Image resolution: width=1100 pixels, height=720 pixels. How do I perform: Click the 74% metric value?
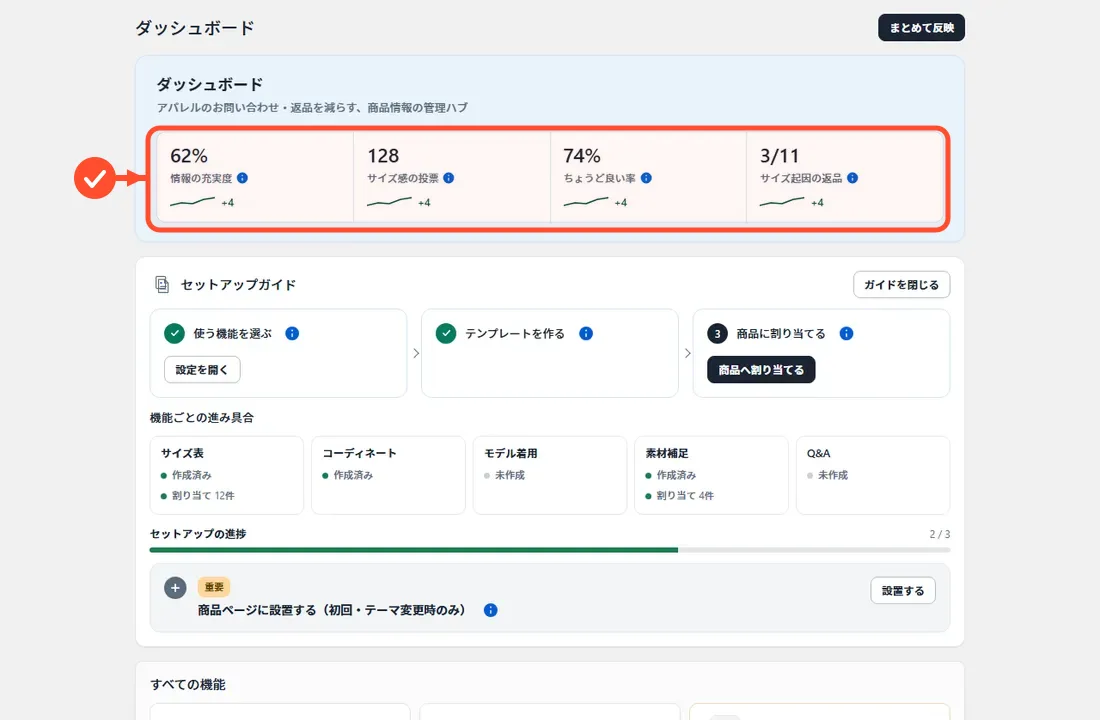point(582,156)
